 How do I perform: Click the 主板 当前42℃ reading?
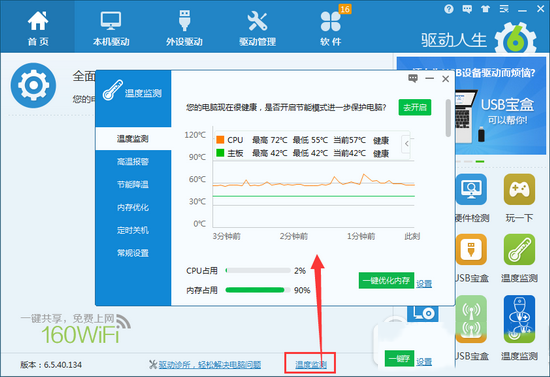[349, 153]
